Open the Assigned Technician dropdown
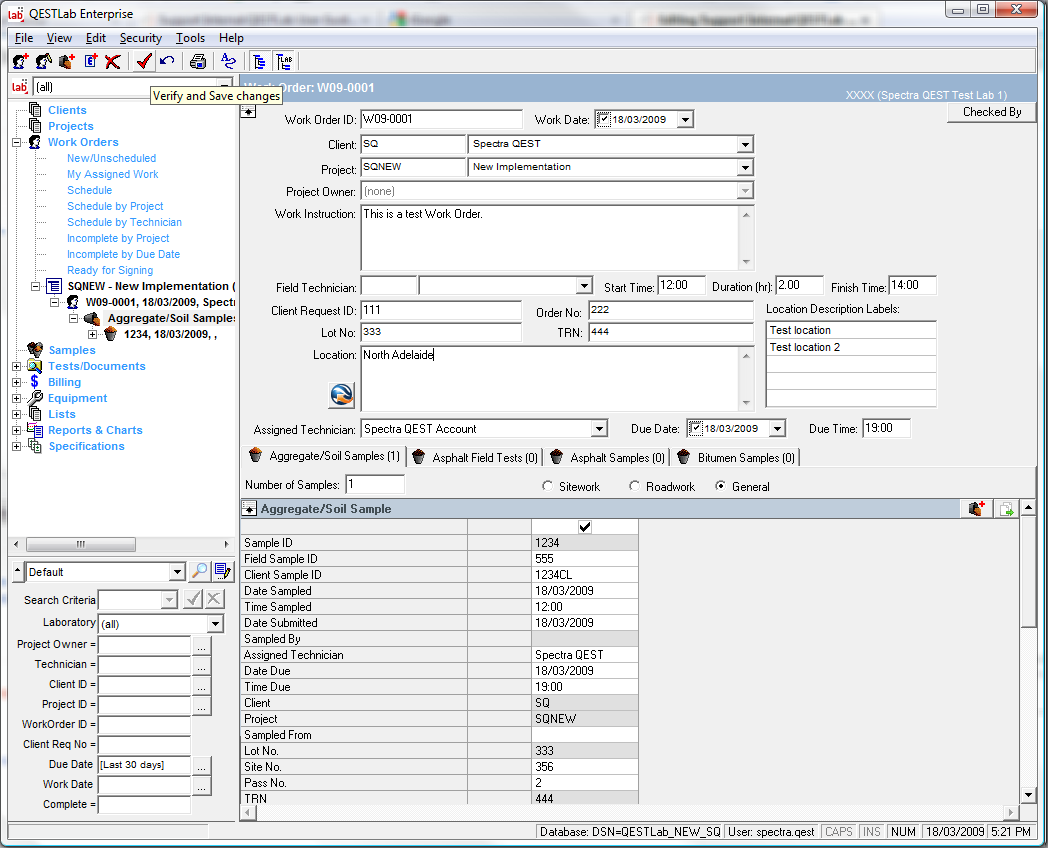1048x848 pixels. (599, 429)
